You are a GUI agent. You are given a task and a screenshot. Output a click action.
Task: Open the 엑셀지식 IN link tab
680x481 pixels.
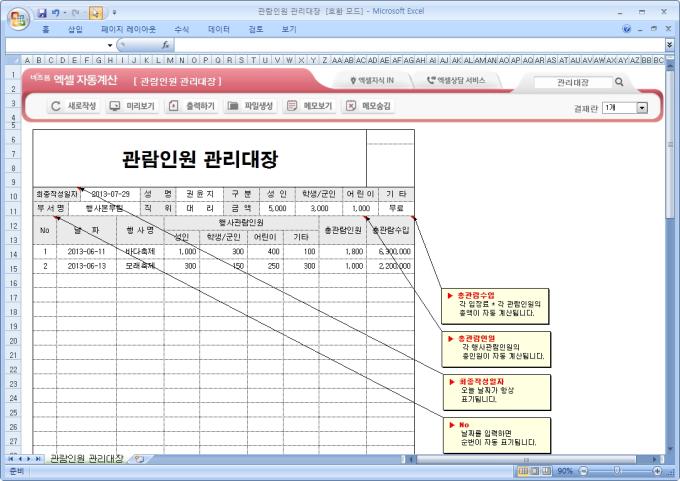(x=372, y=80)
